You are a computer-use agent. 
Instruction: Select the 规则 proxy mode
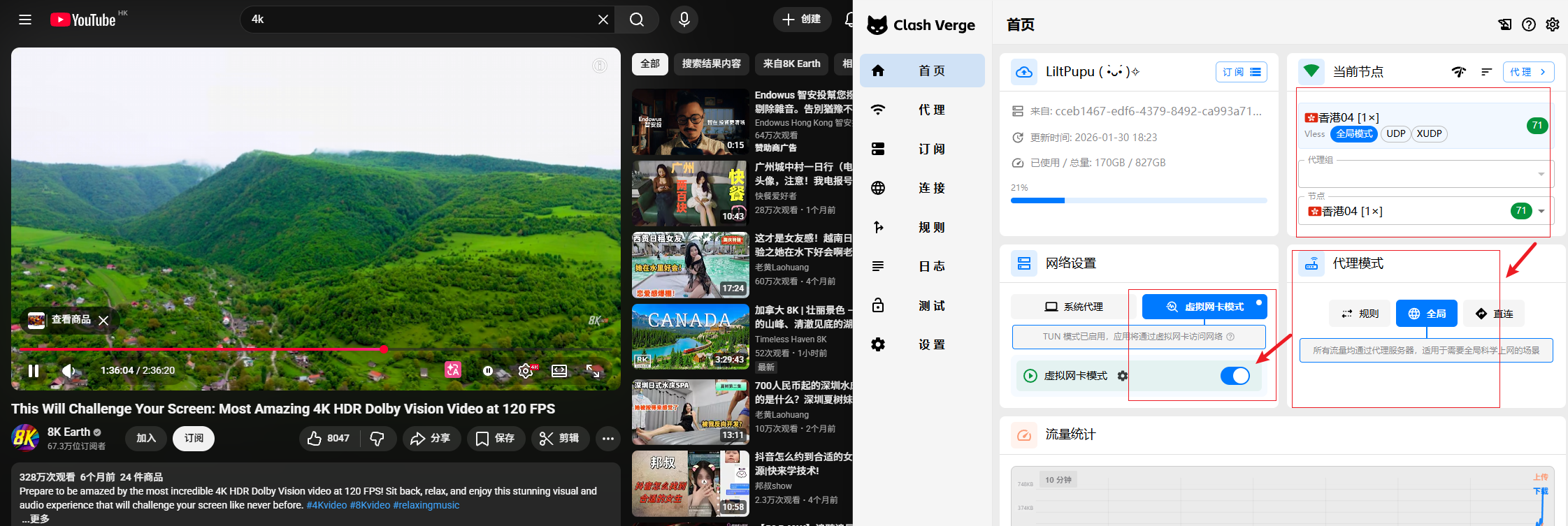click(1360, 314)
